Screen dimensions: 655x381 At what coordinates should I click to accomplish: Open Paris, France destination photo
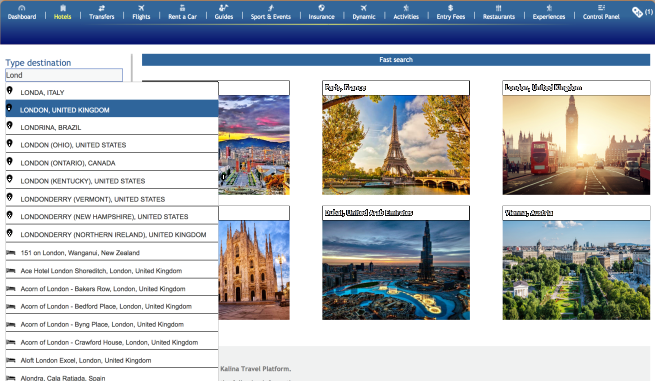pos(396,145)
